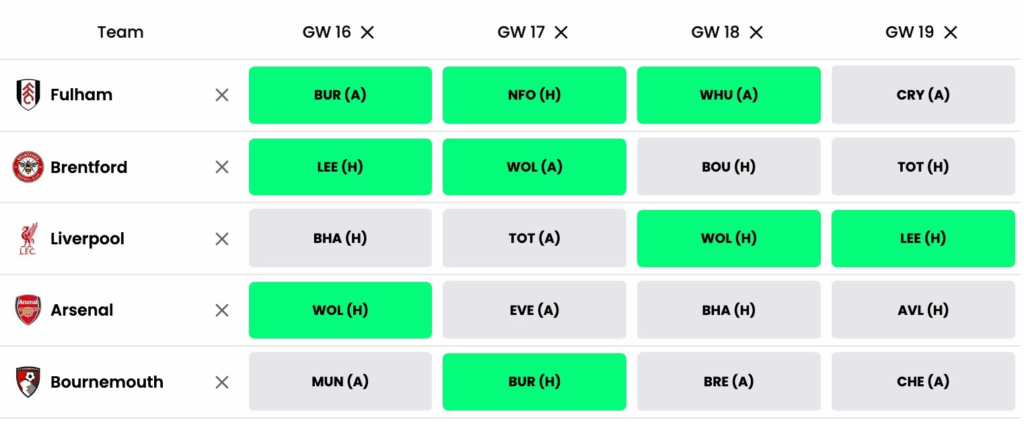The width and height of the screenshot is (1024, 424).
Task: Select Fulham's green BUR (A) fixture cell
Action: tap(340, 95)
